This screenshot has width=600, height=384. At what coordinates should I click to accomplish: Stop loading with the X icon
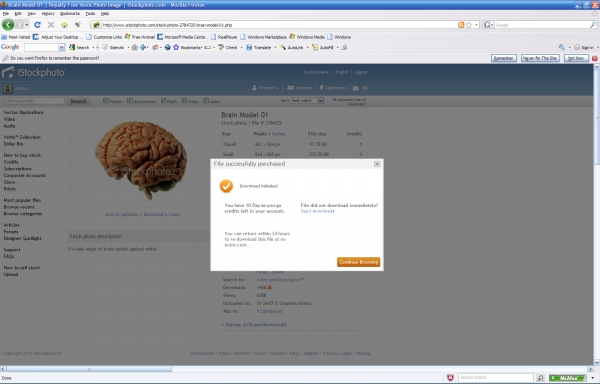click(x=51, y=25)
